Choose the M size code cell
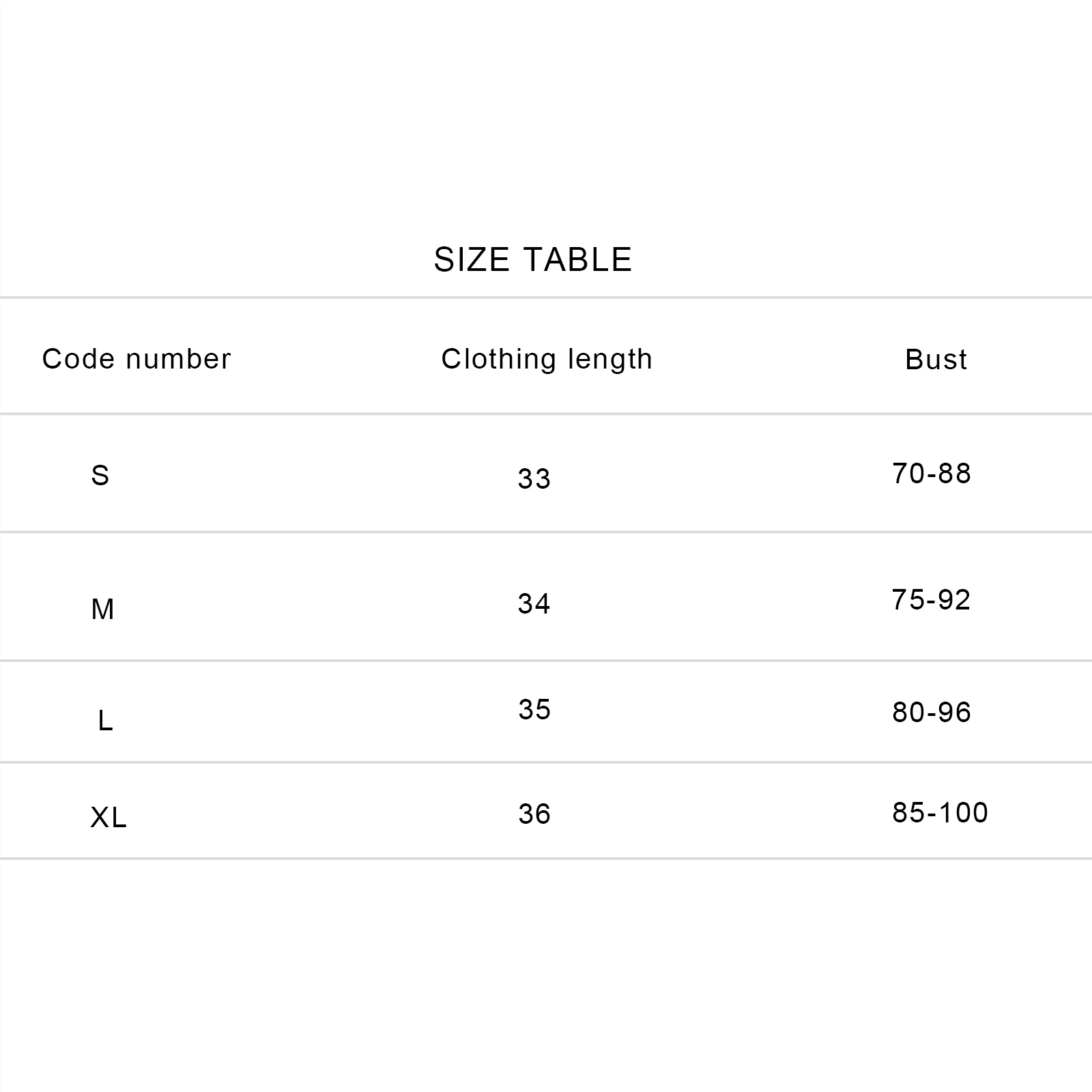Viewport: 1092px width, 1092px height. point(102,609)
